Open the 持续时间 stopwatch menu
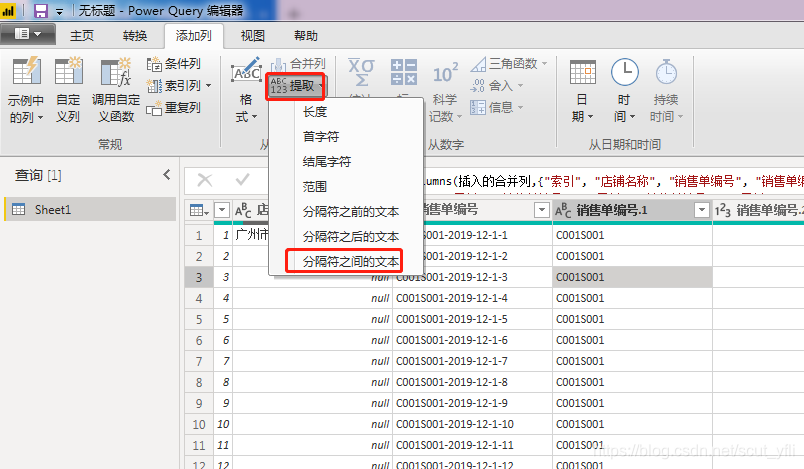 point(666,90)
